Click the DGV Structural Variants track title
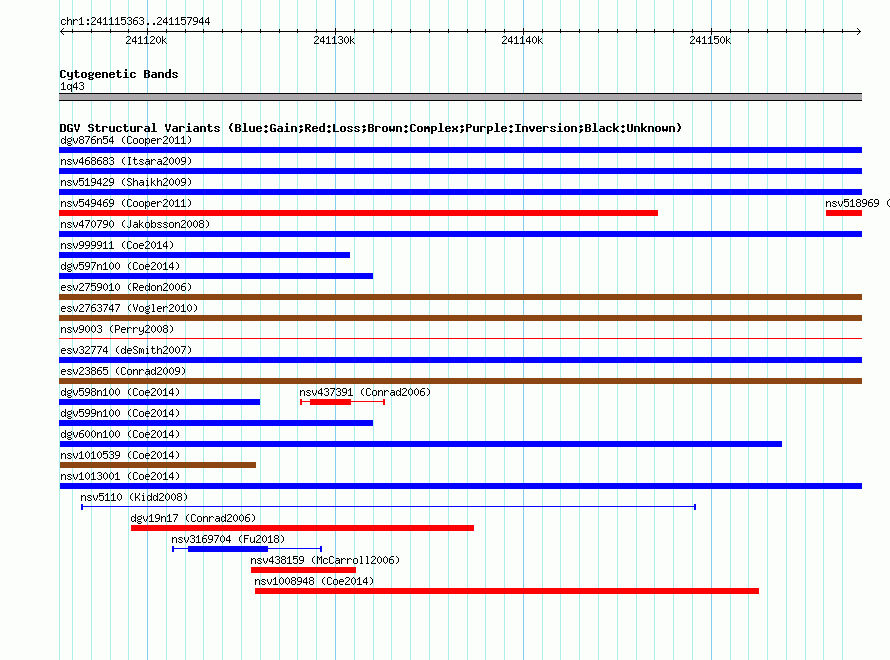Viewport: 890px width, 660px height. pyautogui.click(x=371, y=128)
